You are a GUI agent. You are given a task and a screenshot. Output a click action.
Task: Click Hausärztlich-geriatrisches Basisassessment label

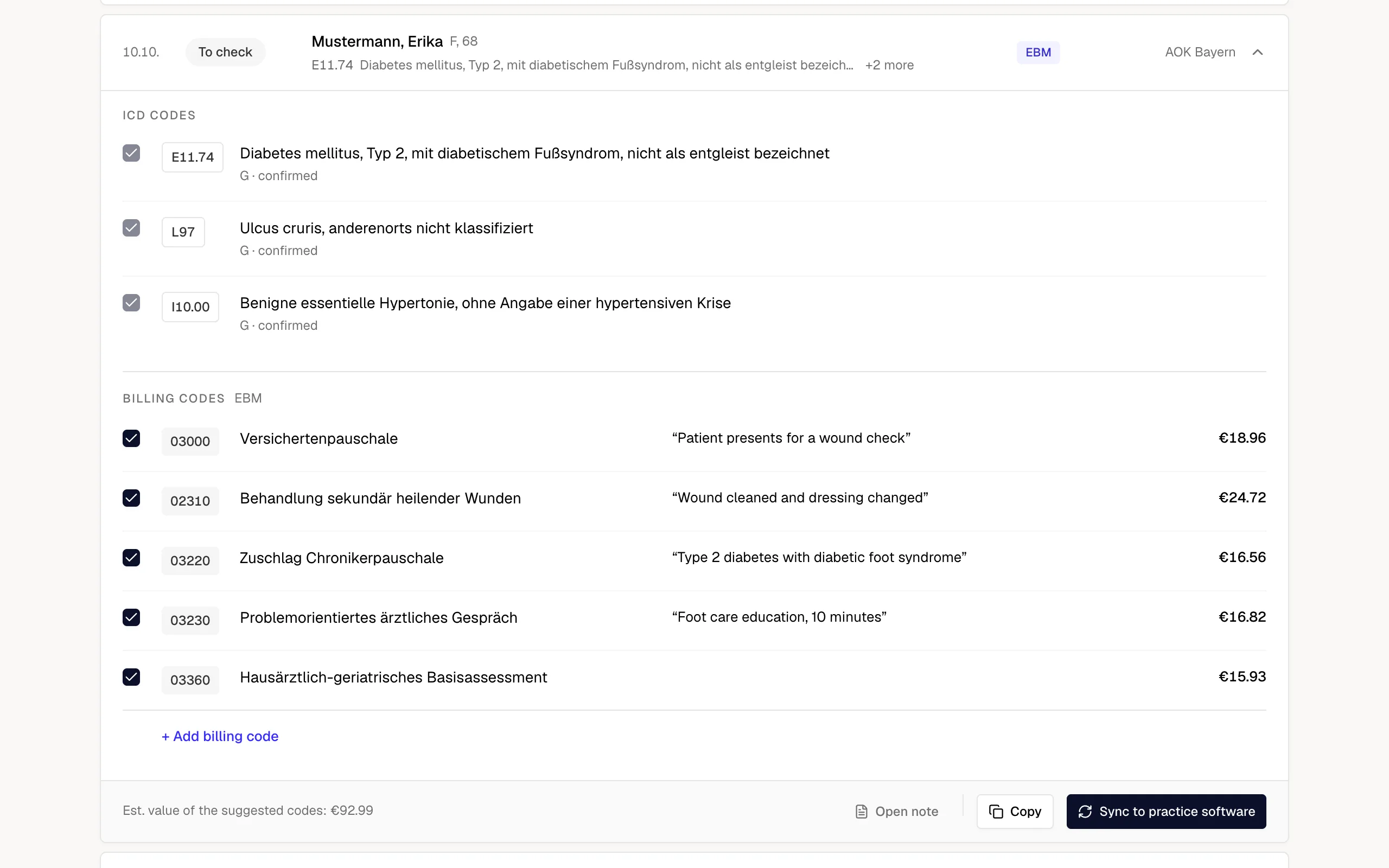click(393, 678)
